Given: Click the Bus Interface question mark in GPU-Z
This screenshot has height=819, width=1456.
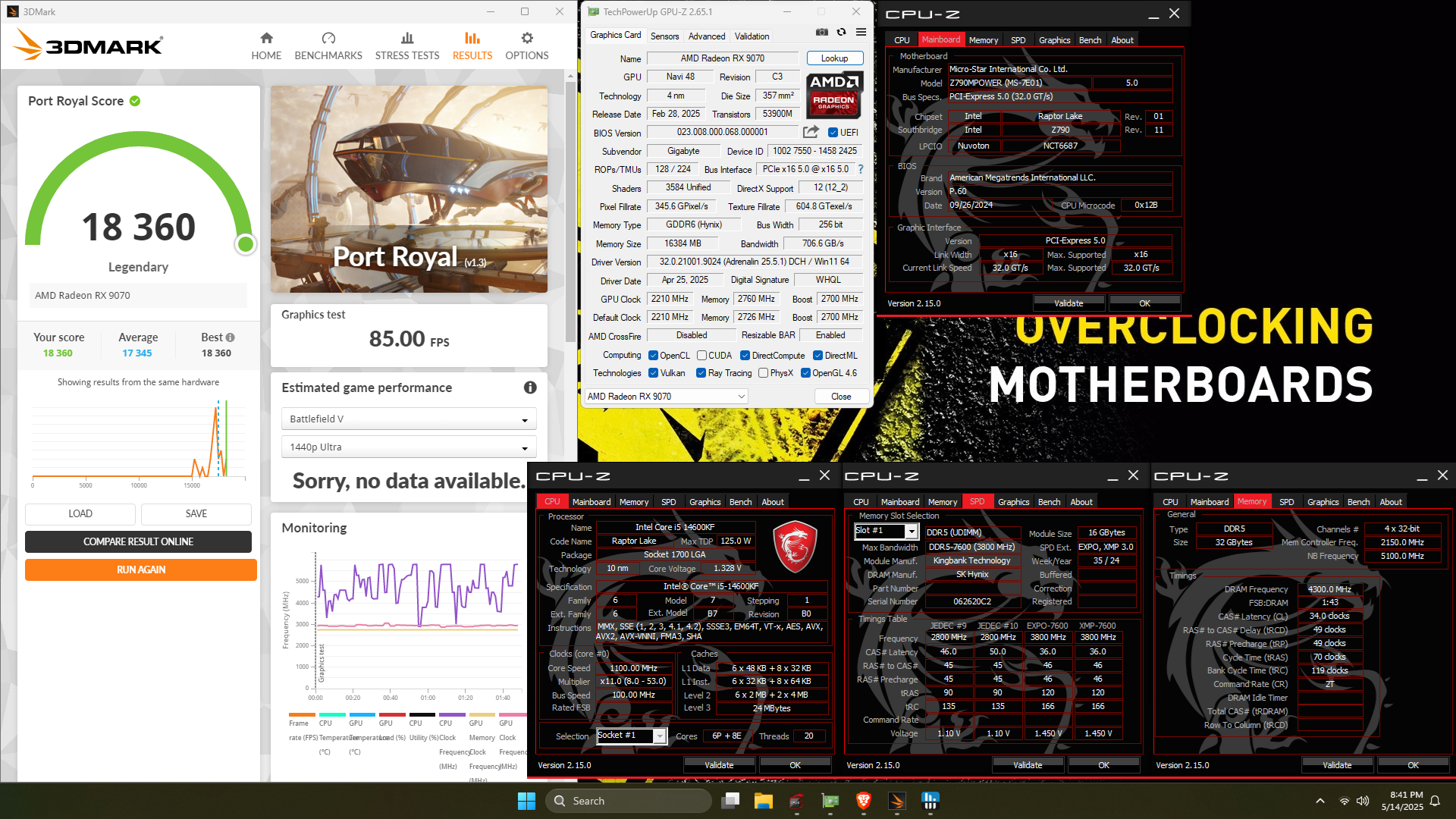Looking at the screenshot, I should click(x=861, y=170).
